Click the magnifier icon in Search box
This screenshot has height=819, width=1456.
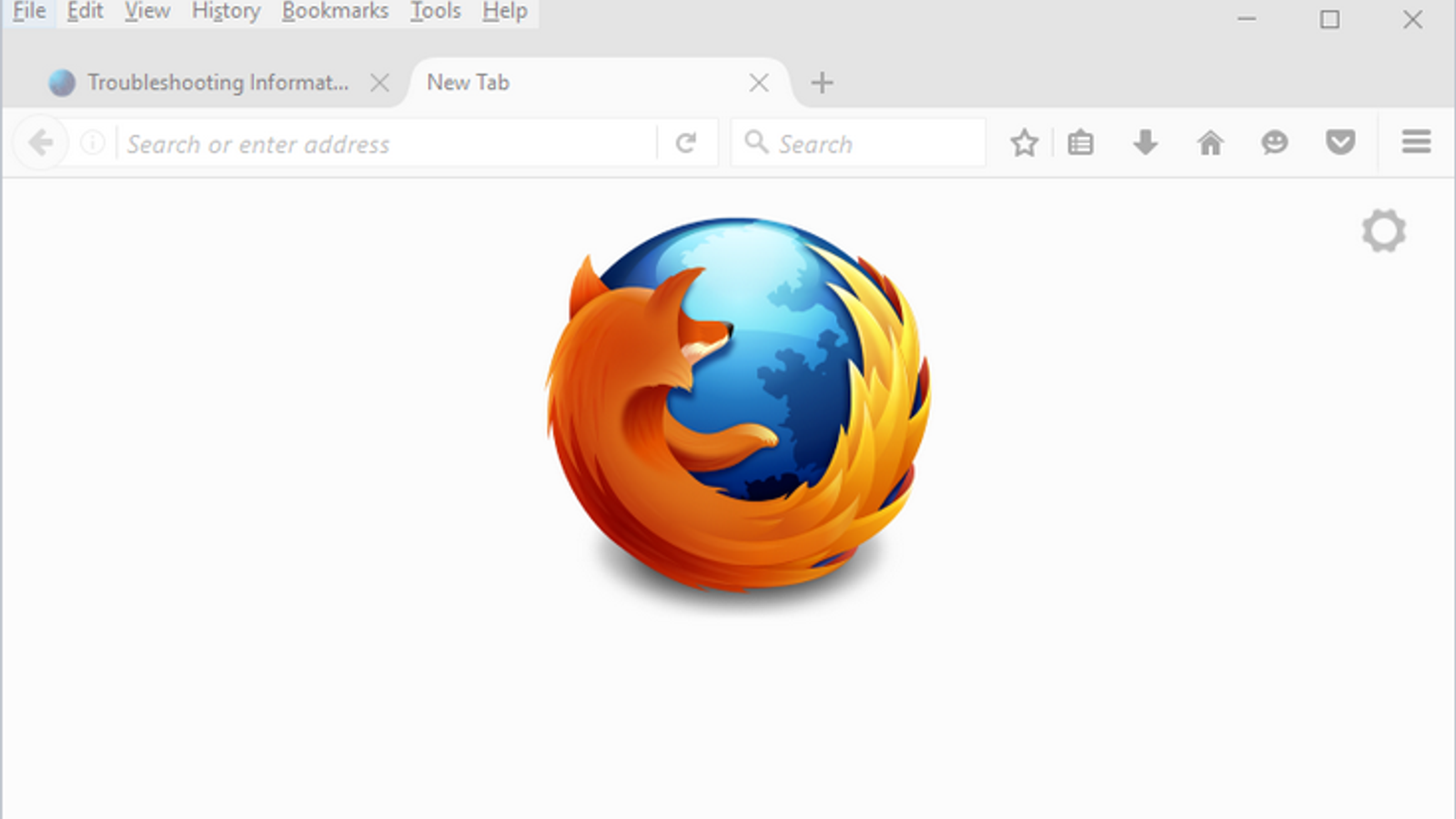click(x=756, y=142)
